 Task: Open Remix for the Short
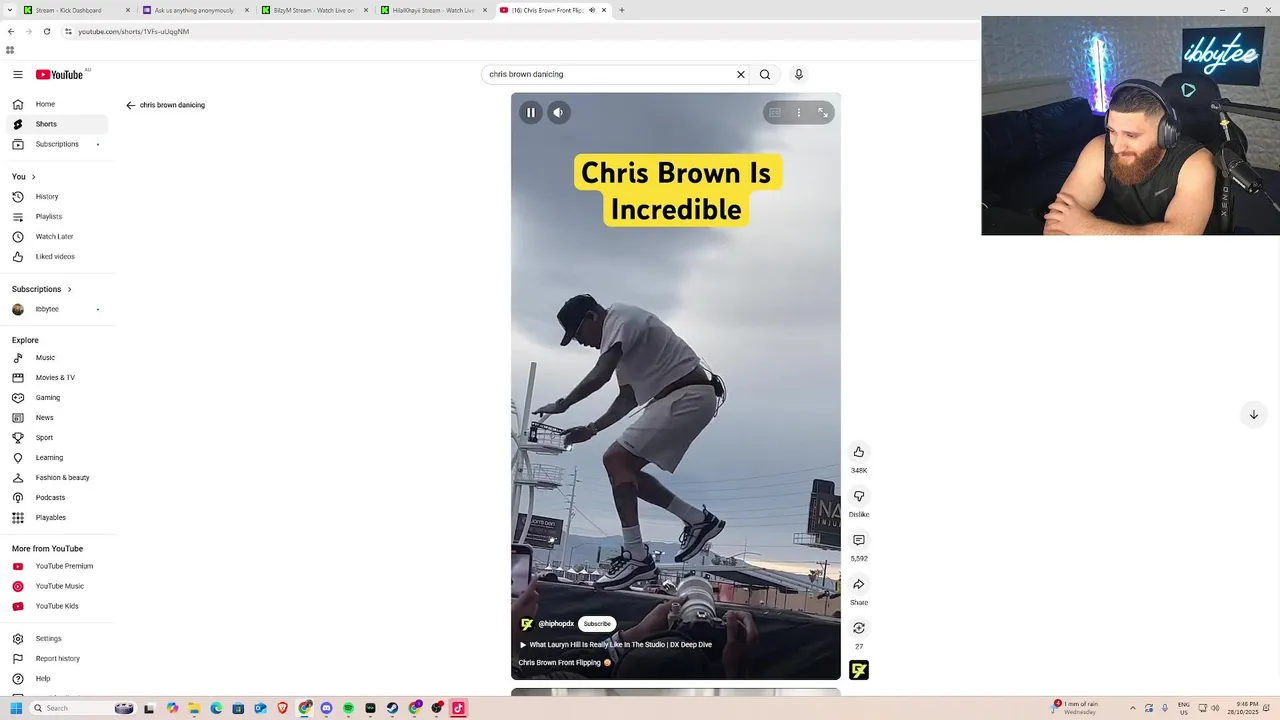tap(859, 628)
